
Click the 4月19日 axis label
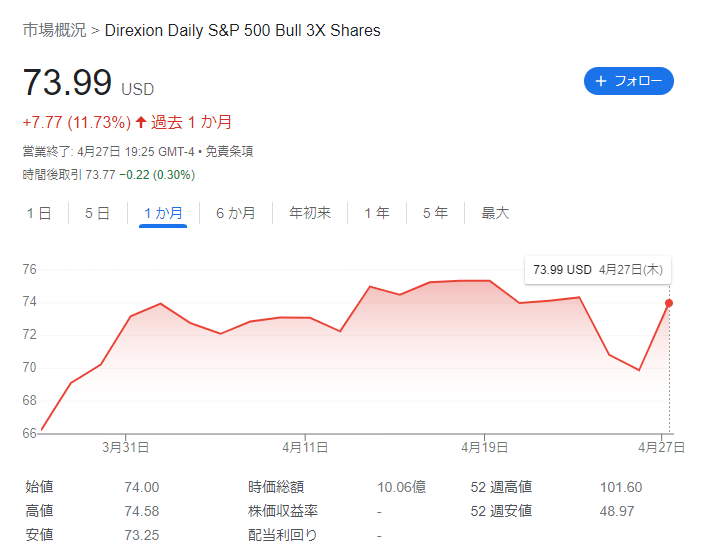tap(484, 447)
